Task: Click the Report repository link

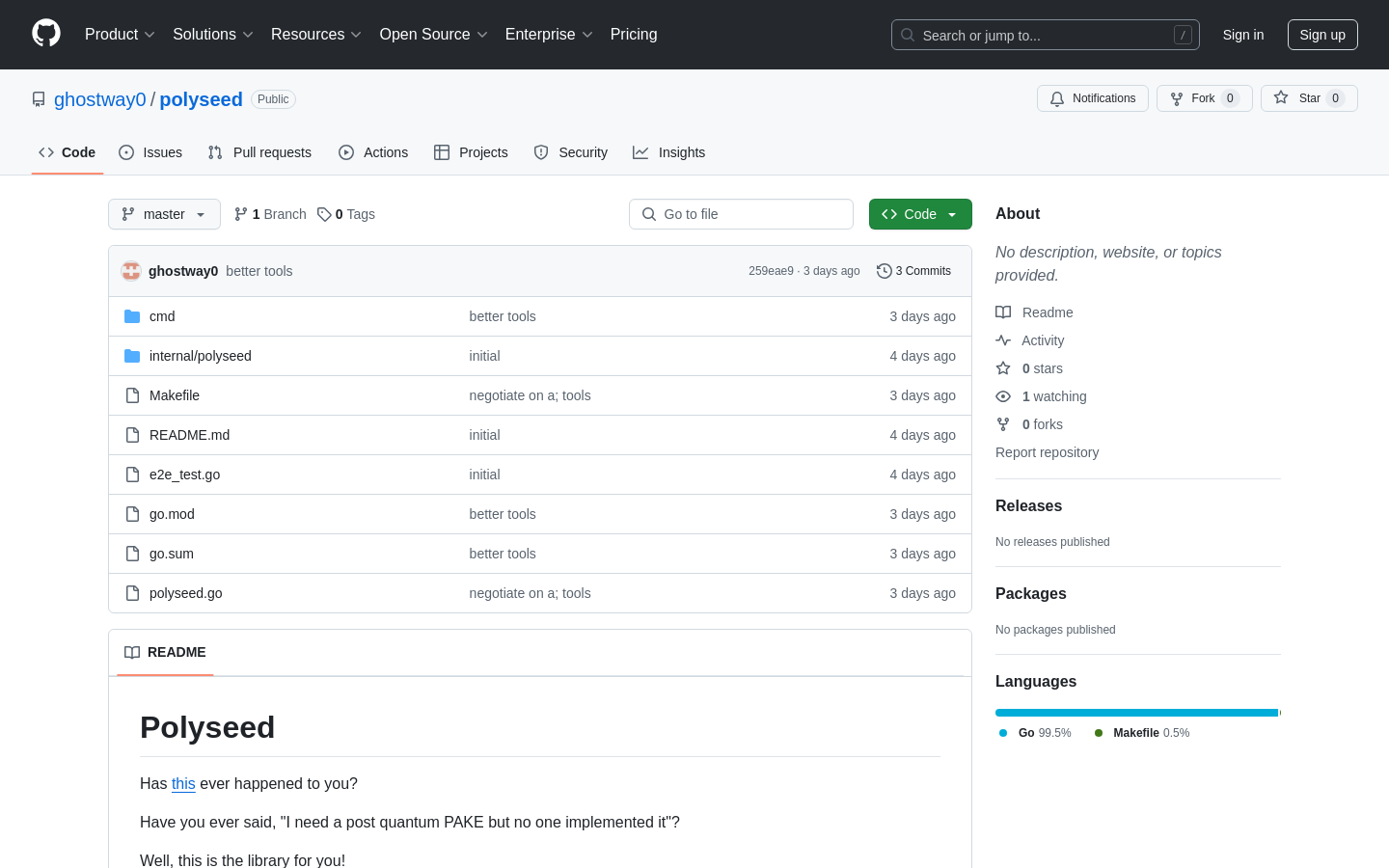Action: pyautogui.click(x=1047, y=452)
